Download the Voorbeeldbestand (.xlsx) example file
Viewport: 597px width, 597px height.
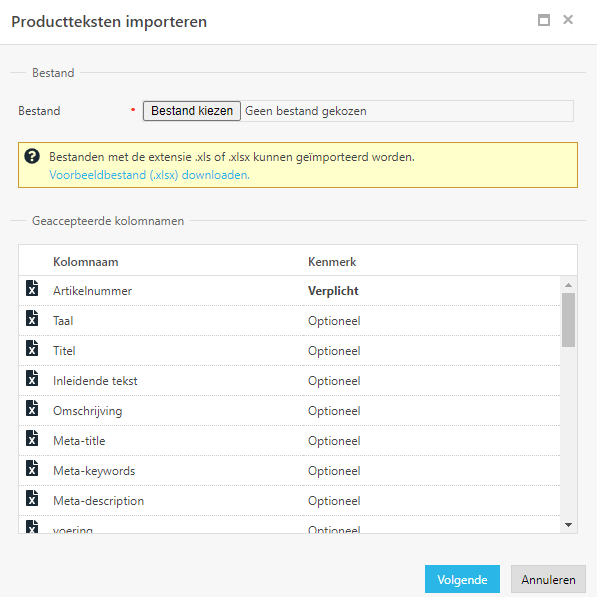tap(150, 175)
